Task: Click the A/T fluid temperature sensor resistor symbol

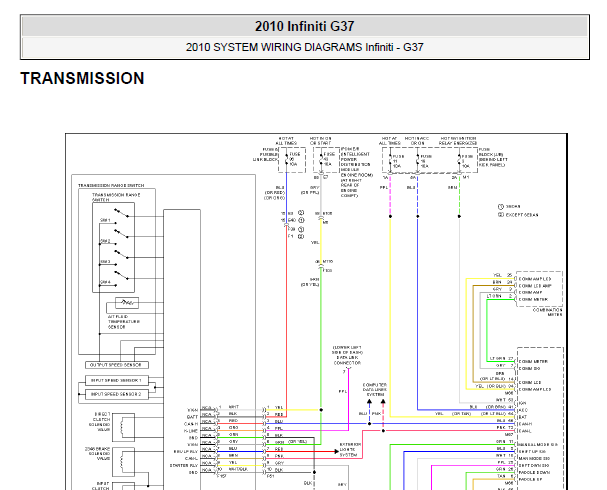Action: [x=127, y=303]
